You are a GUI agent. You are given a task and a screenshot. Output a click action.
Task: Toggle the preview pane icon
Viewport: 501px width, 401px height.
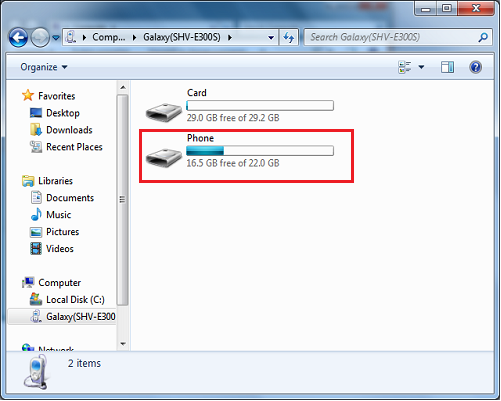pos(447,67)
